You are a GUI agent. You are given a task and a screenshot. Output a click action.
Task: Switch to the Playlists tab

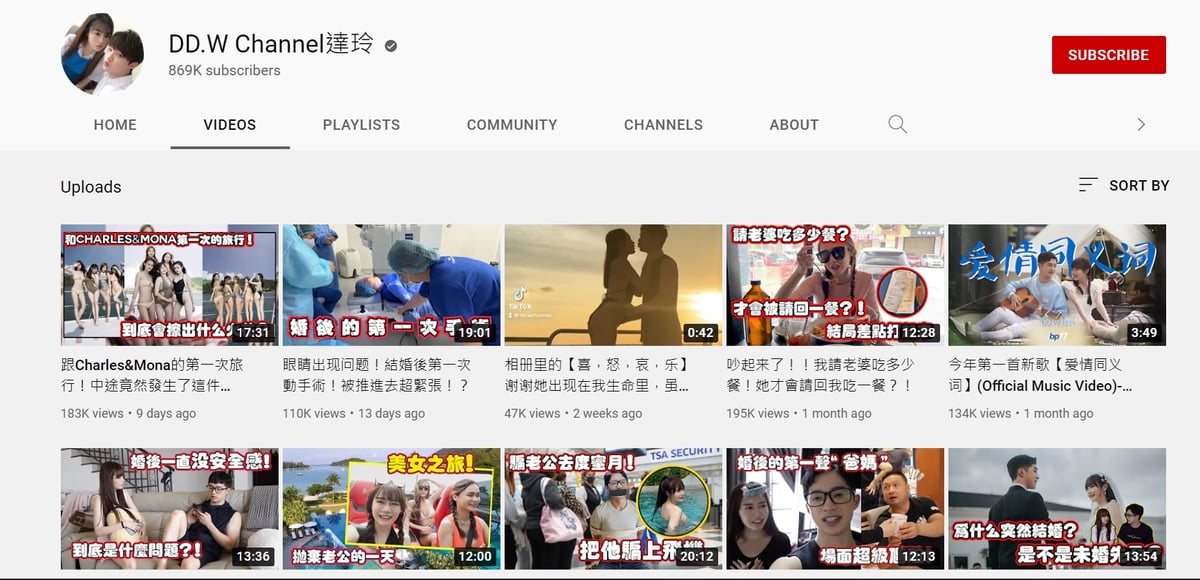tap(361, 125)
